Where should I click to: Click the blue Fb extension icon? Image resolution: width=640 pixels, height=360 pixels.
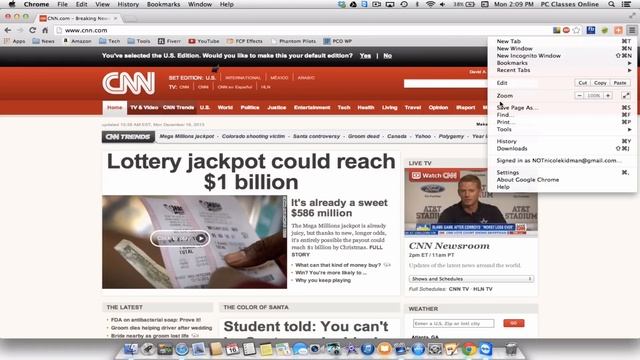click(591, 30)
